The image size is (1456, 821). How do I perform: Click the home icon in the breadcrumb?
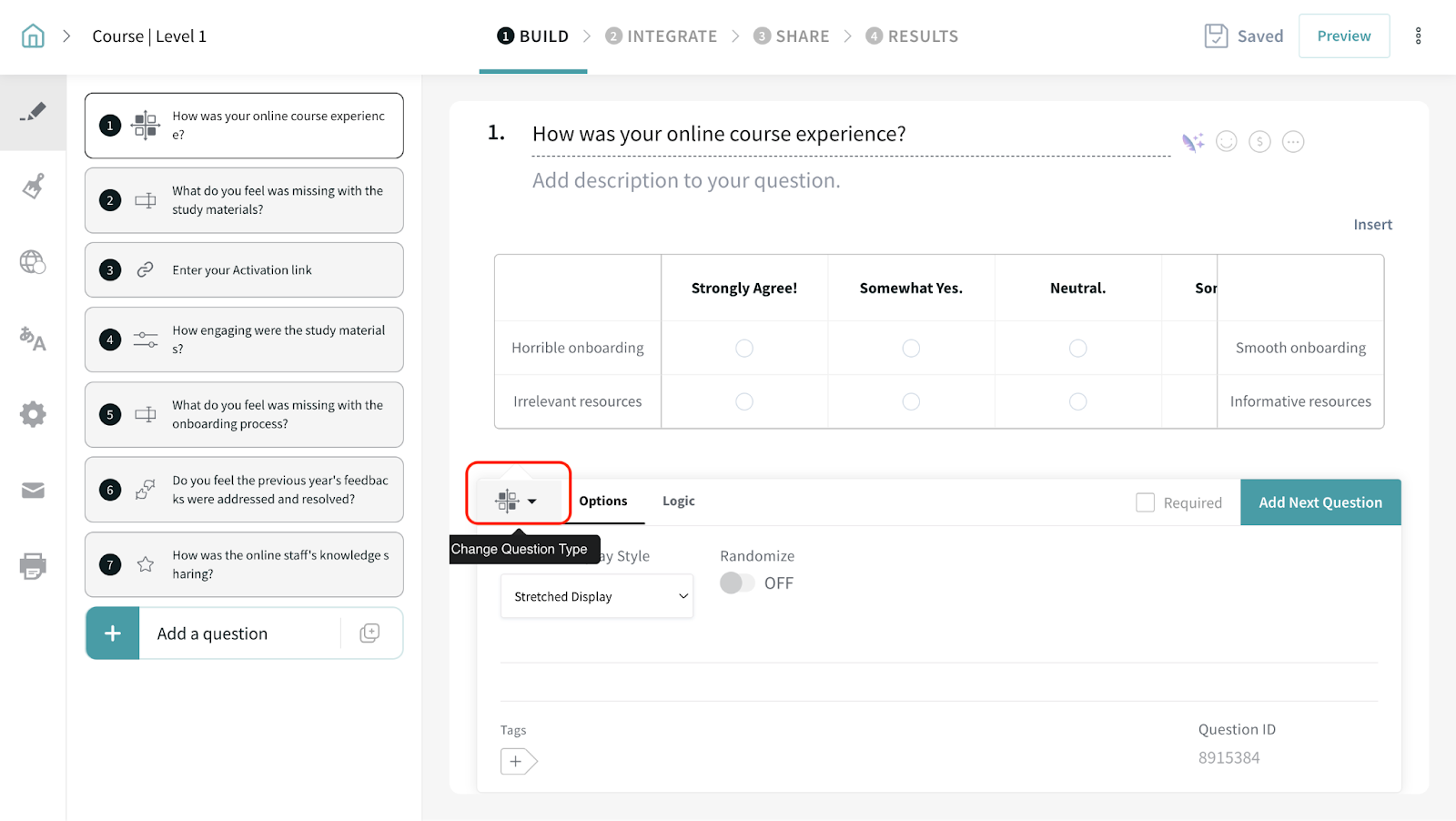(33, 36)
